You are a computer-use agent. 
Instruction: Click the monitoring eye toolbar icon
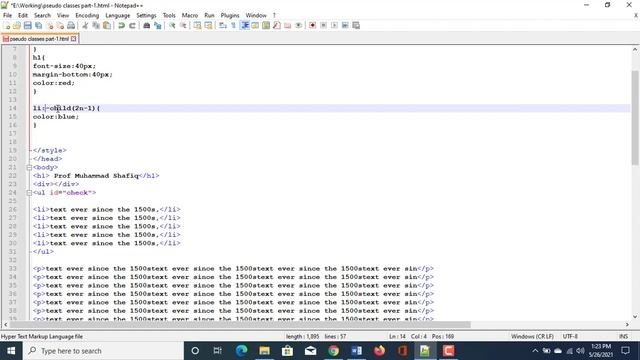[298, 25]
